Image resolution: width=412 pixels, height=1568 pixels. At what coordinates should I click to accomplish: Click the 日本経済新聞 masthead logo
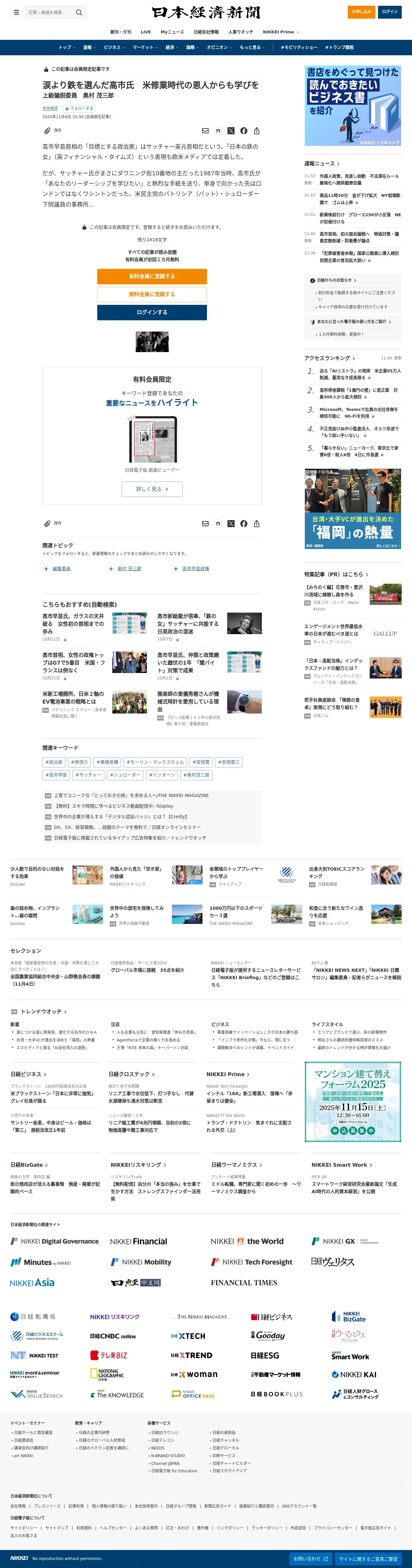pyautogui.click(x=206, y=12)
